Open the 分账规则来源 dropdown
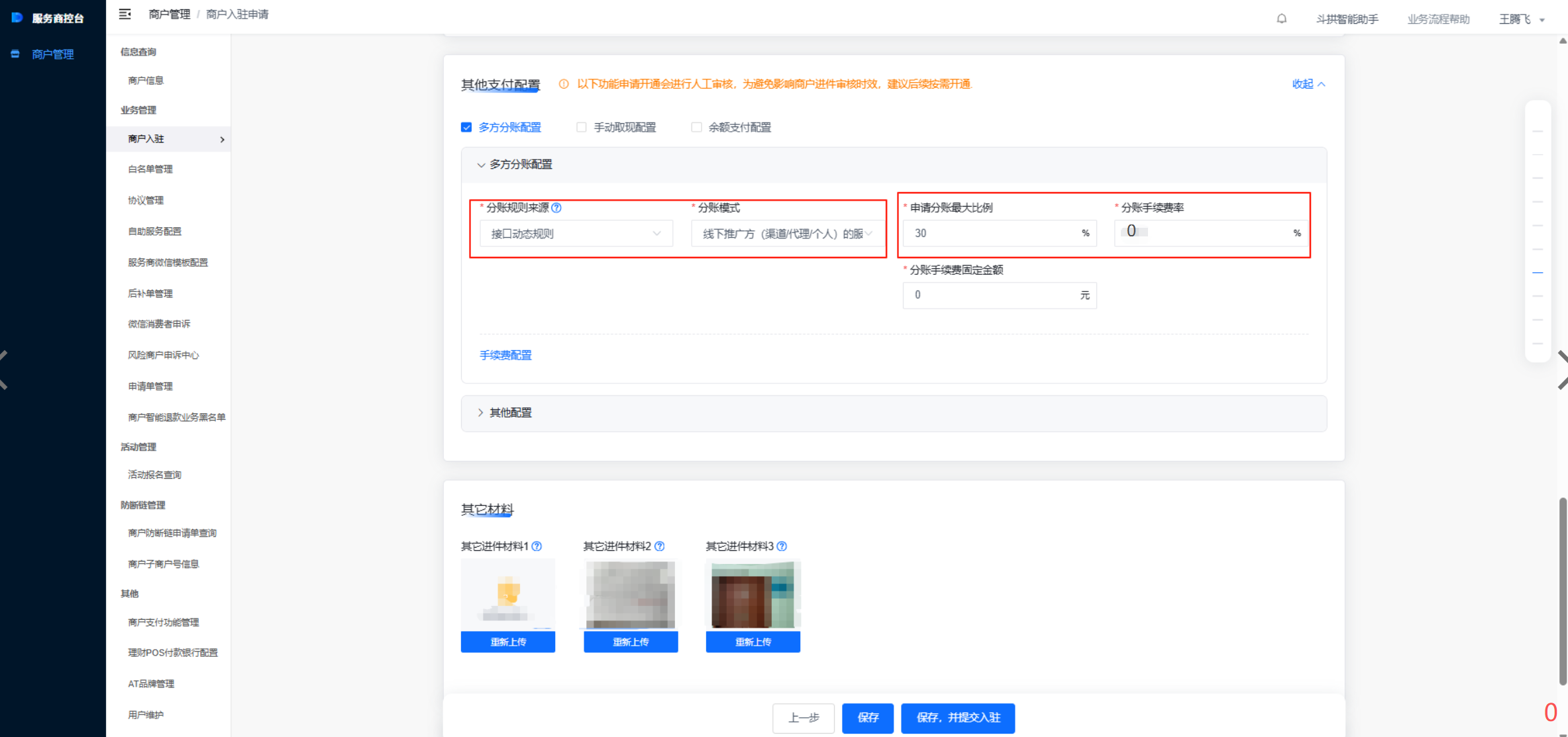 click(x=576, y=233)
